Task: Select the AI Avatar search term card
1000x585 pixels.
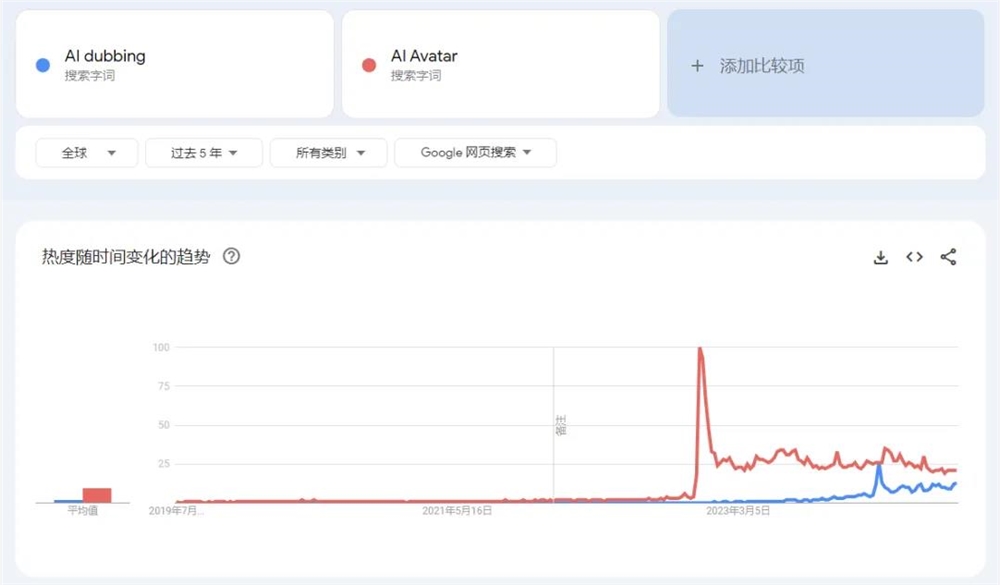Action: point(500,63)
